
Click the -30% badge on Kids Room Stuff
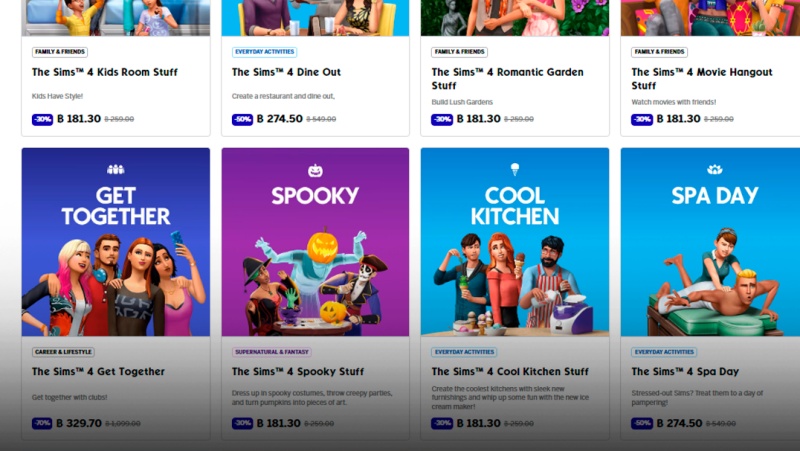click(42, 119)
